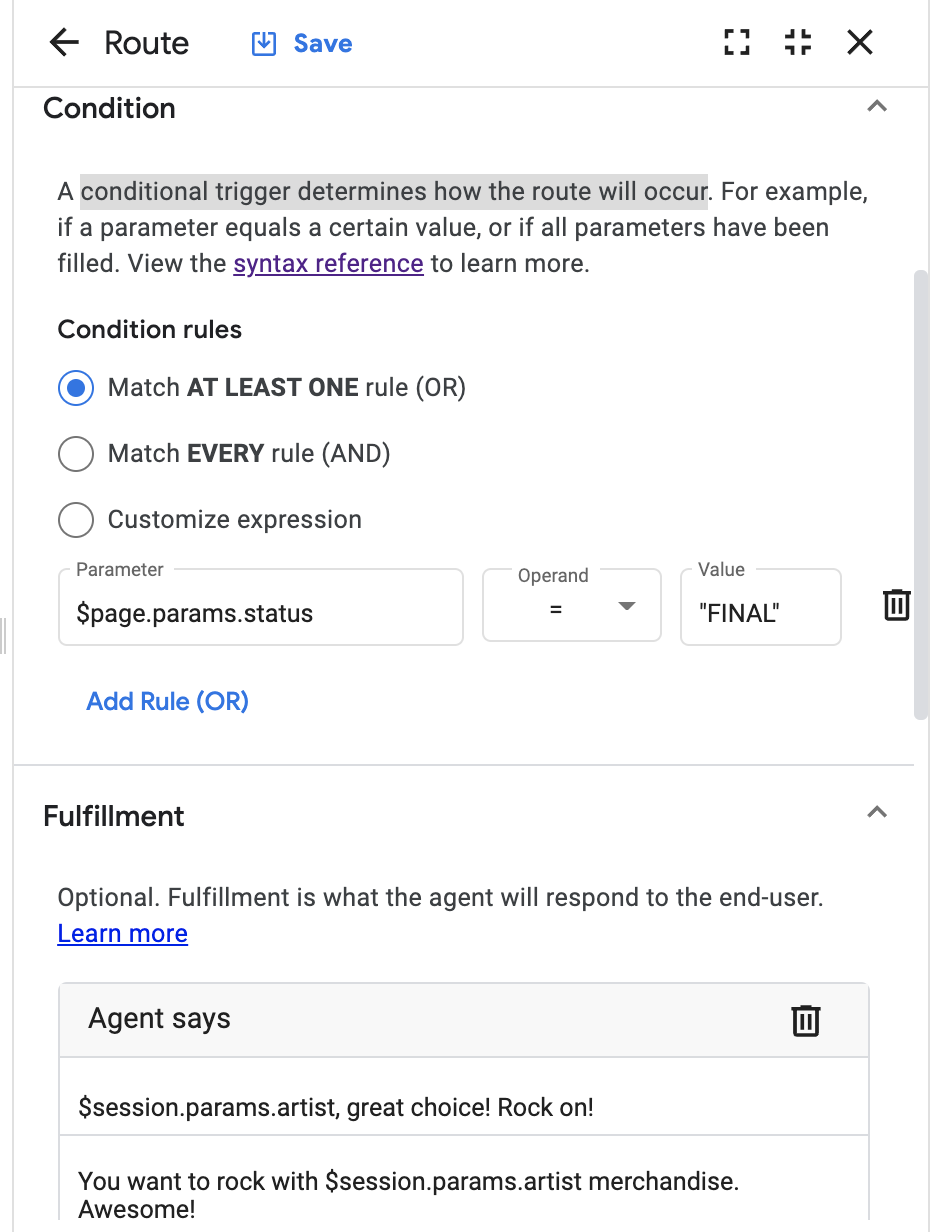Open the syntax reference link
Image resolution: width=930 pixels, height=1232 pixels.
[328, 264]
